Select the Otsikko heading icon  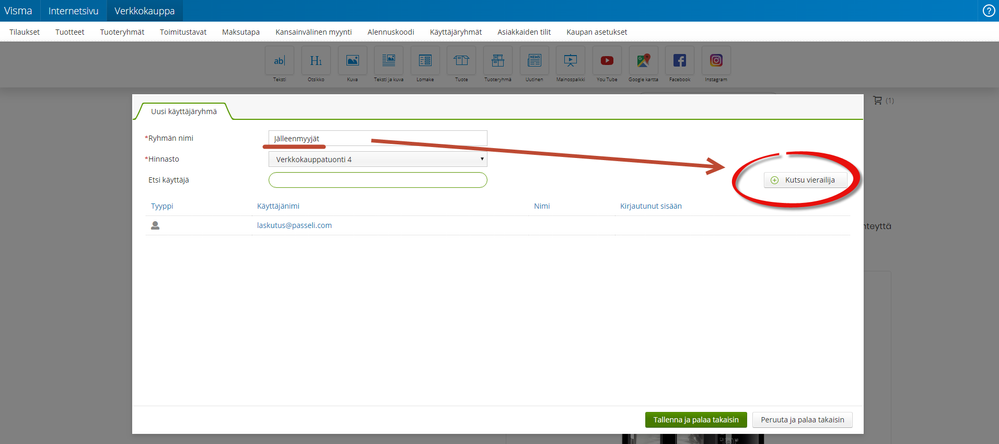(315, 61)
